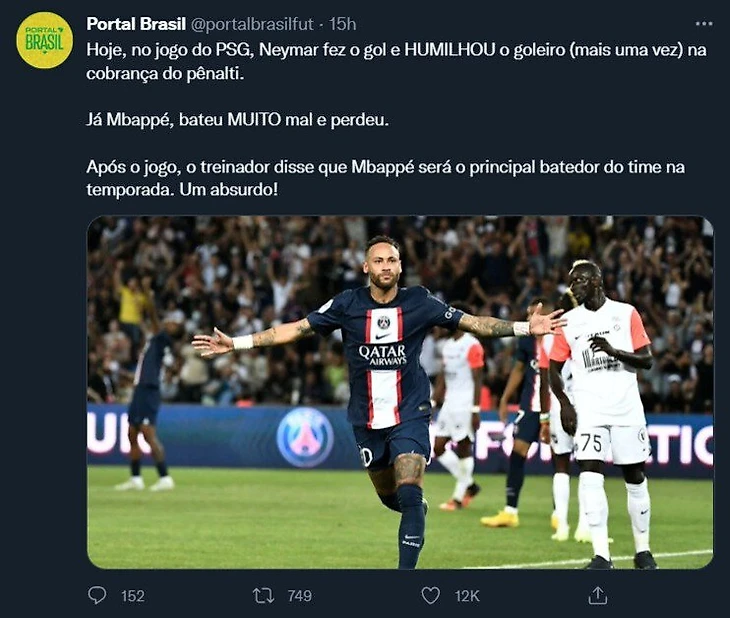Screen dimensions: 730x618
Task: Open the Portal Brasil profile avatar
Action: tap(44, 40)
